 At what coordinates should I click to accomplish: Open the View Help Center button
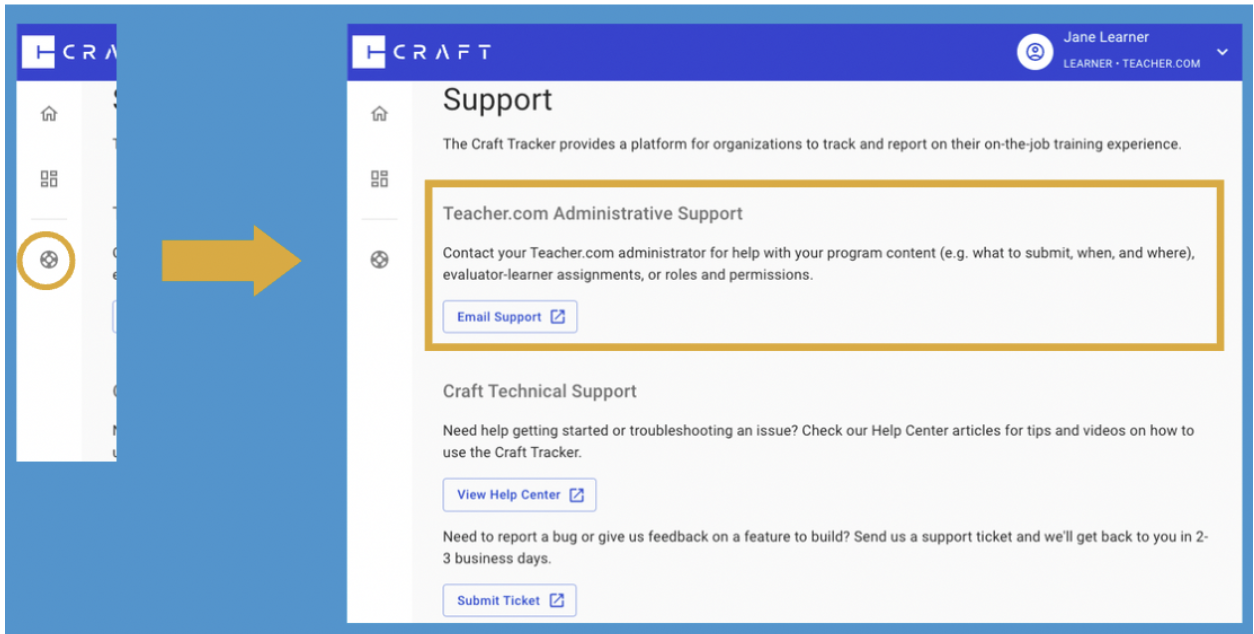click(519, 494)
